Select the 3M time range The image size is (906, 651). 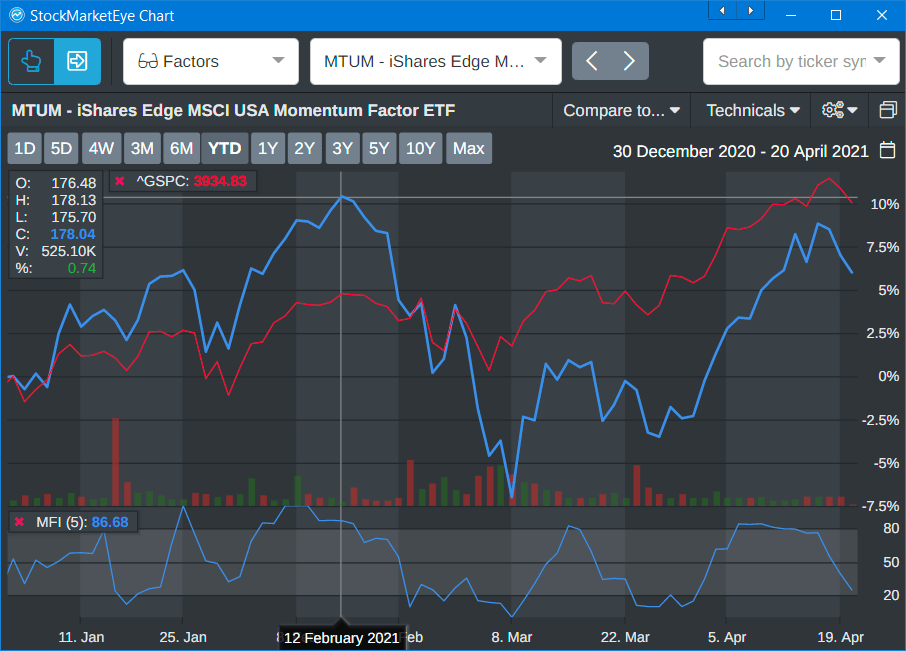(142, 148)
